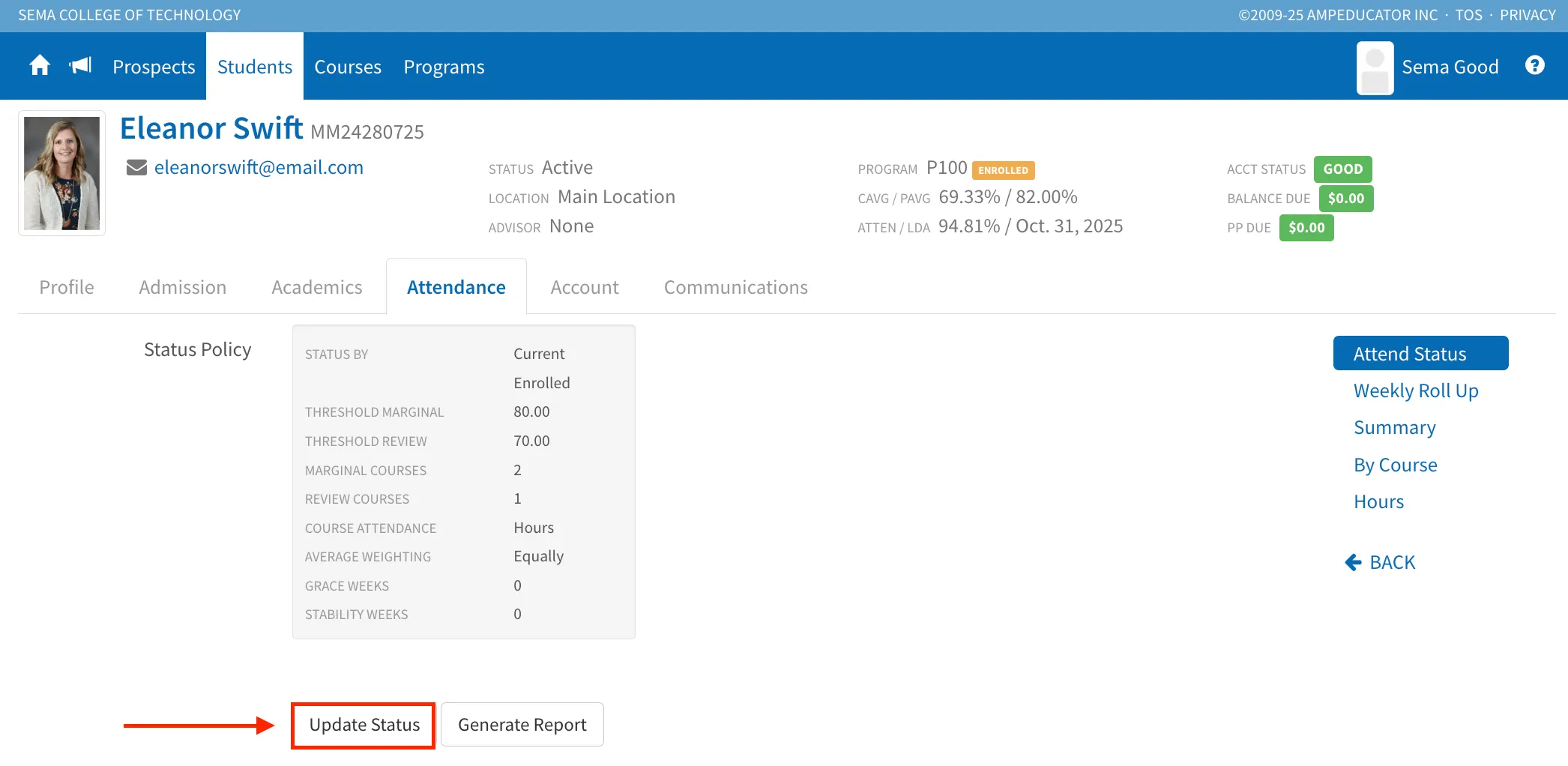The height and width of the screenshot is (766, 1568).
Task: Click the envelope icon beside the email
Action: pos(136,167)
